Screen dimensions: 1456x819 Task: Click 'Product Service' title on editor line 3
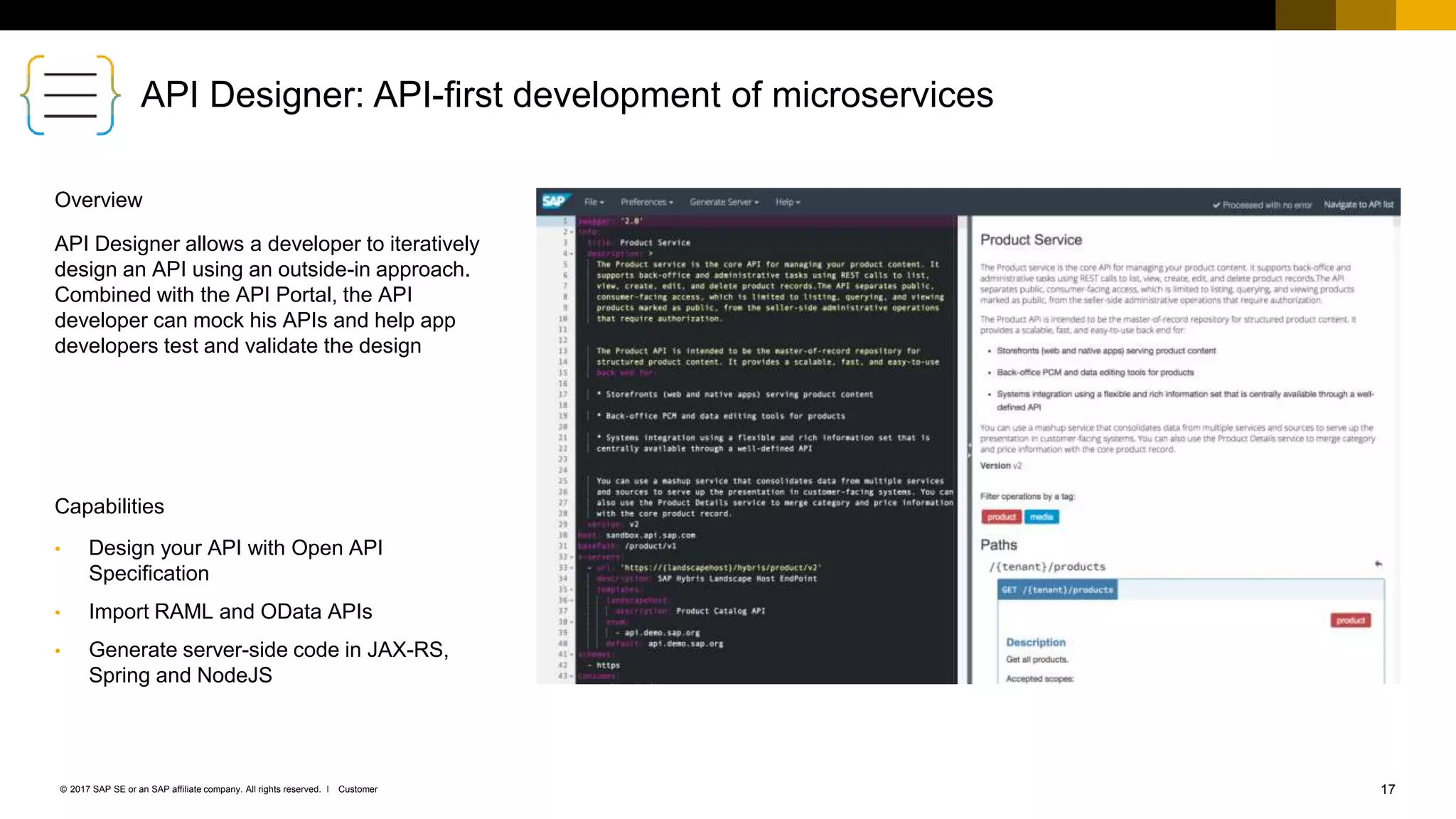(x=655, y=242)
